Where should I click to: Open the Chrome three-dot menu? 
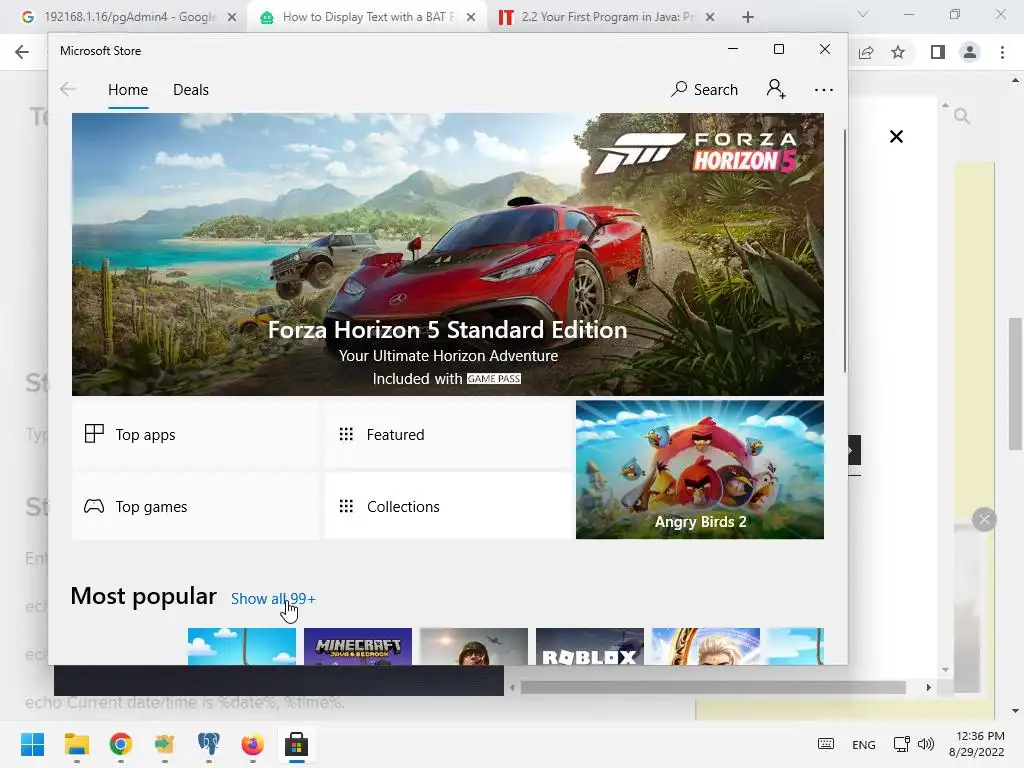coord(1002,52)
